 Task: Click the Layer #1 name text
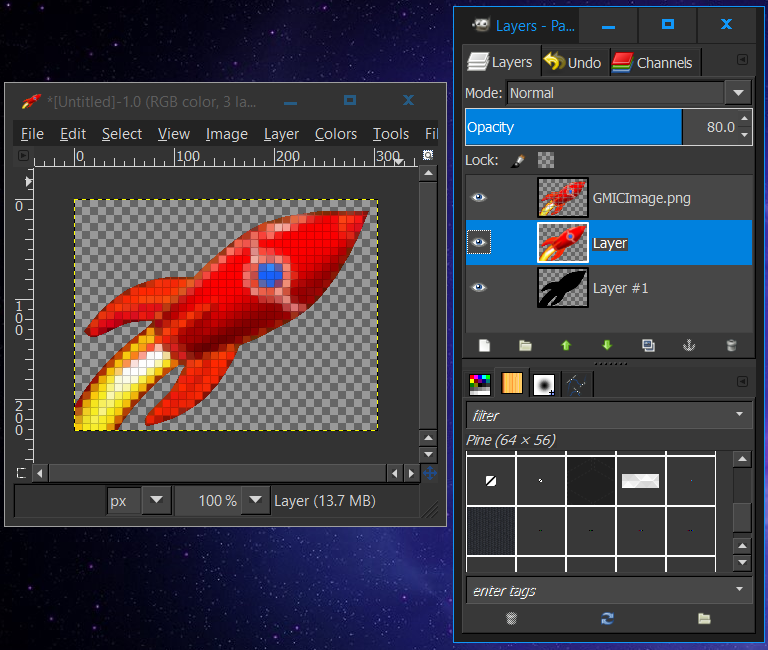pos(621,288)
